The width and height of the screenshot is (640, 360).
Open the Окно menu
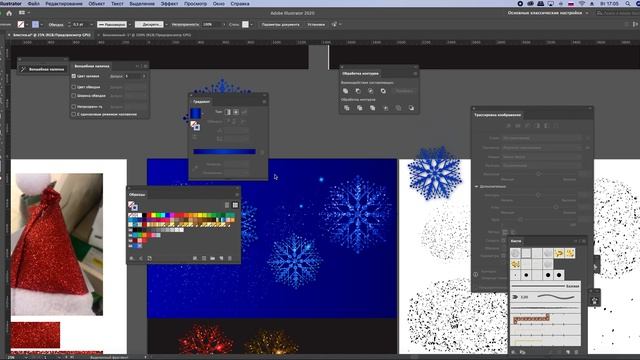click(219, 4)
